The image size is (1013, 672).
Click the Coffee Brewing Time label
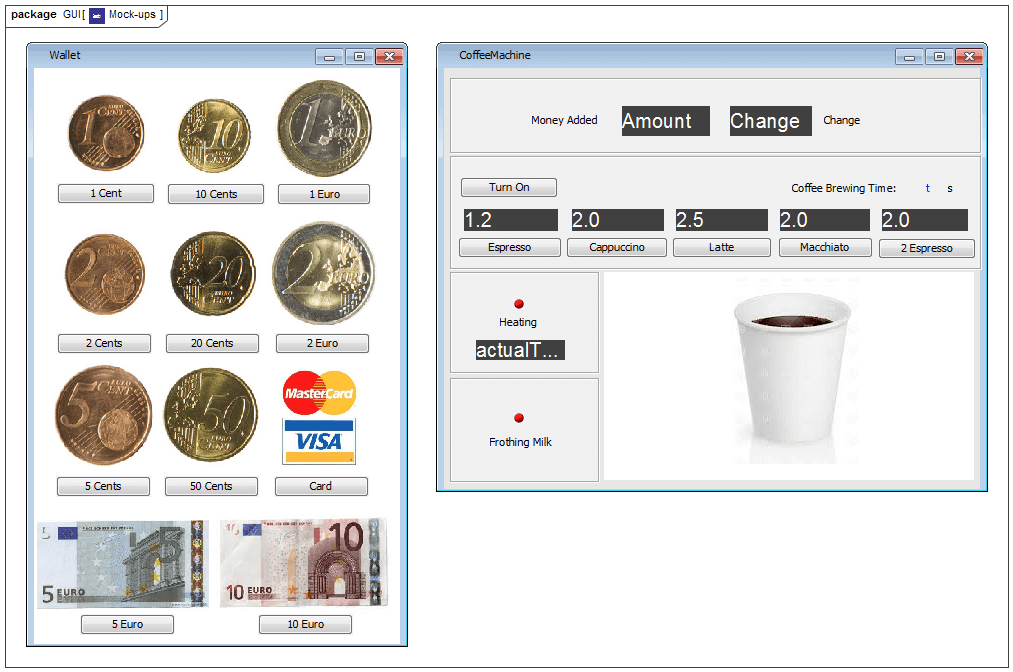point(844,188)
